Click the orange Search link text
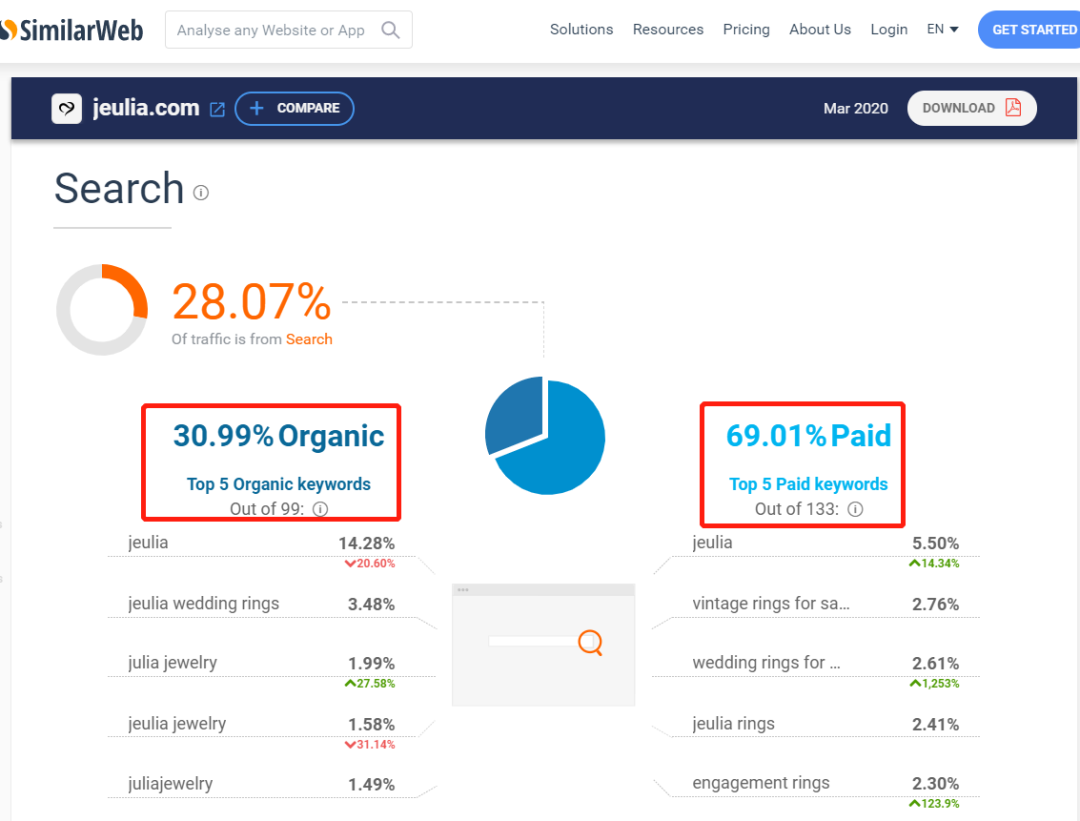Viewport: 1080px width, 821px height. (309, 339)
